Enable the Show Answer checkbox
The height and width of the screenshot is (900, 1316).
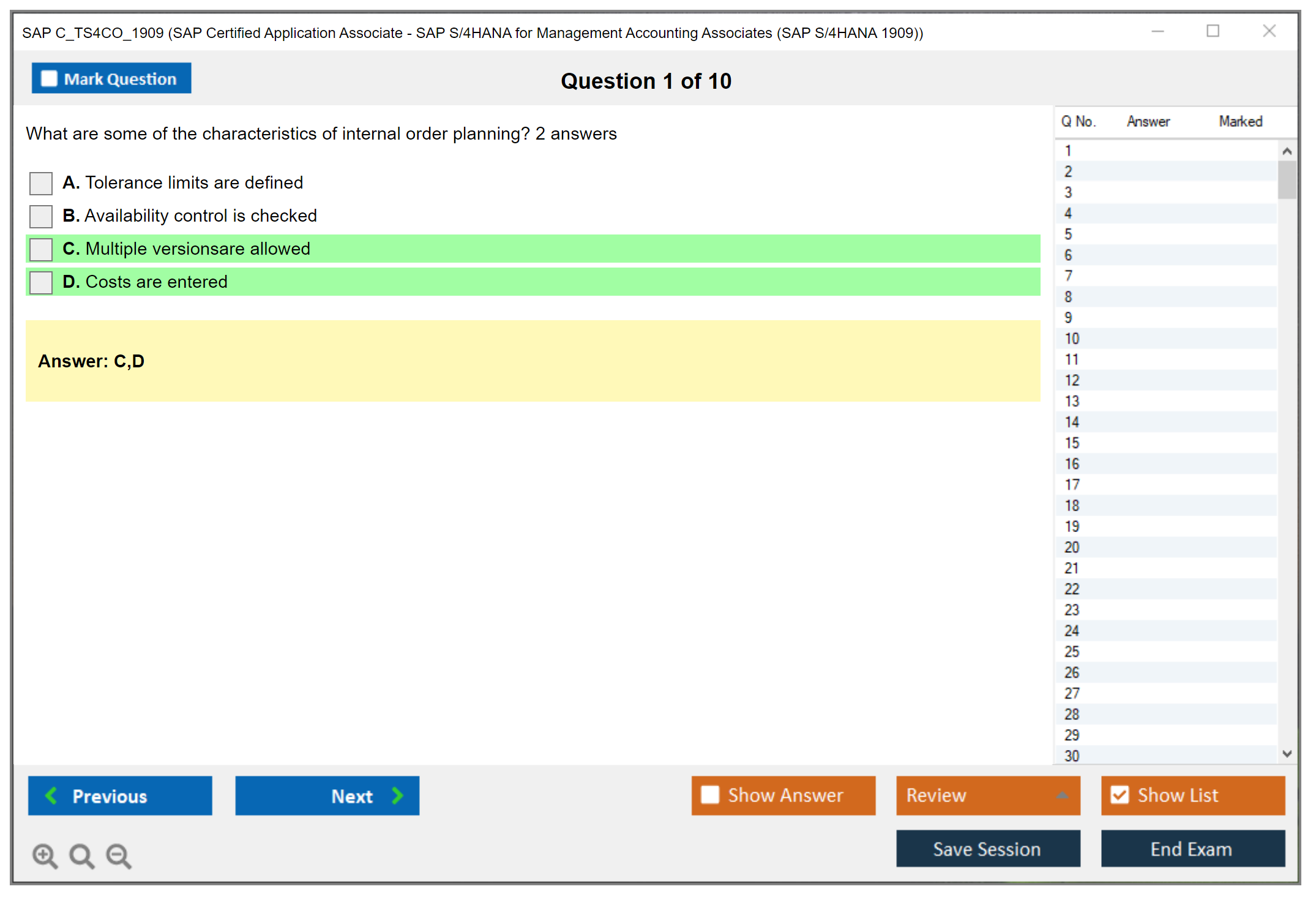[710, 795]
